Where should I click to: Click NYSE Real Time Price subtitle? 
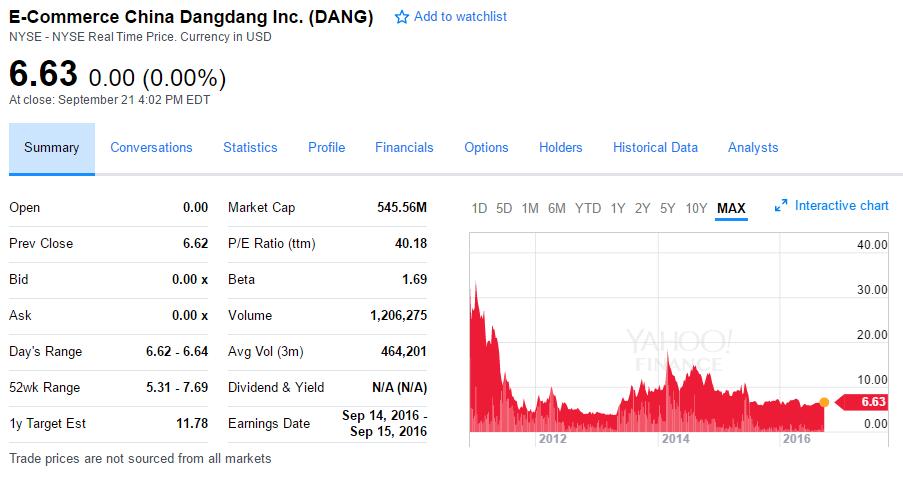tap(140, 37)
